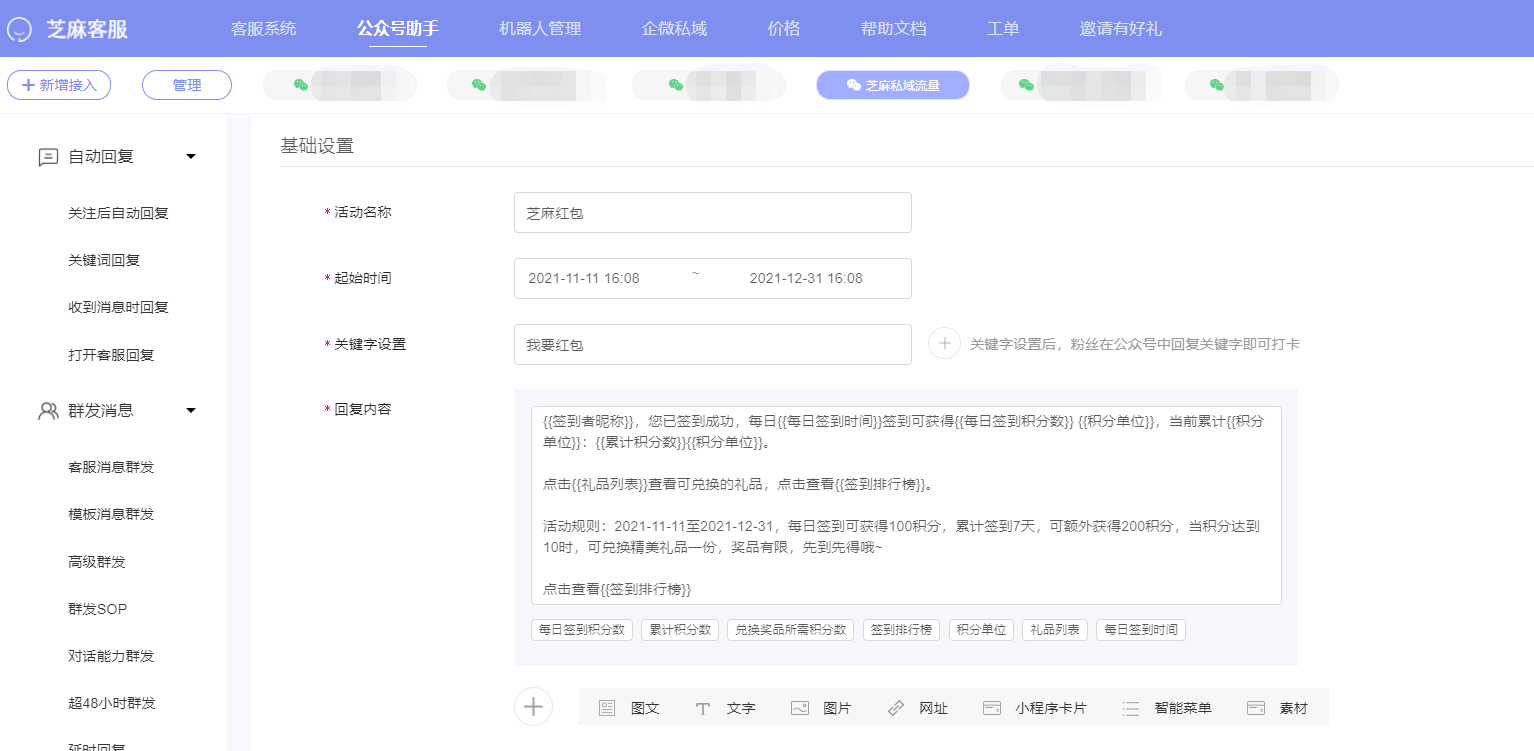Click the round plus icon beside keyword field
This screenshot has height=751, width=1534.
(x=944, y=343)
